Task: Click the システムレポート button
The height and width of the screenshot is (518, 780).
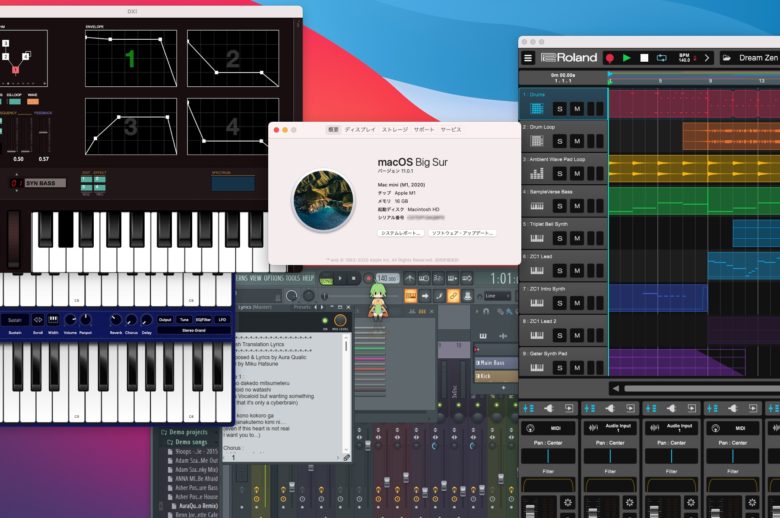Action: pyautogui.click(x=399, y=232)
